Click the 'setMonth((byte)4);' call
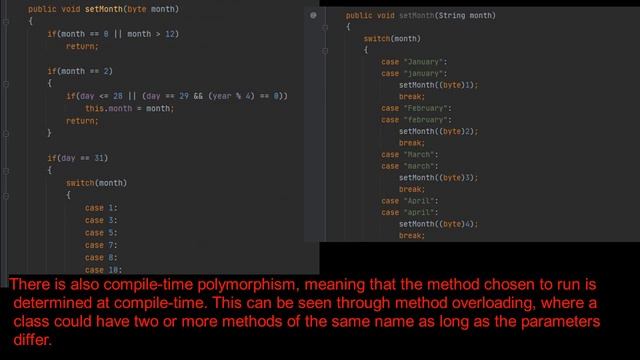Image resolution: width=640 pixels, height=360 pixels. click(438, 224)
